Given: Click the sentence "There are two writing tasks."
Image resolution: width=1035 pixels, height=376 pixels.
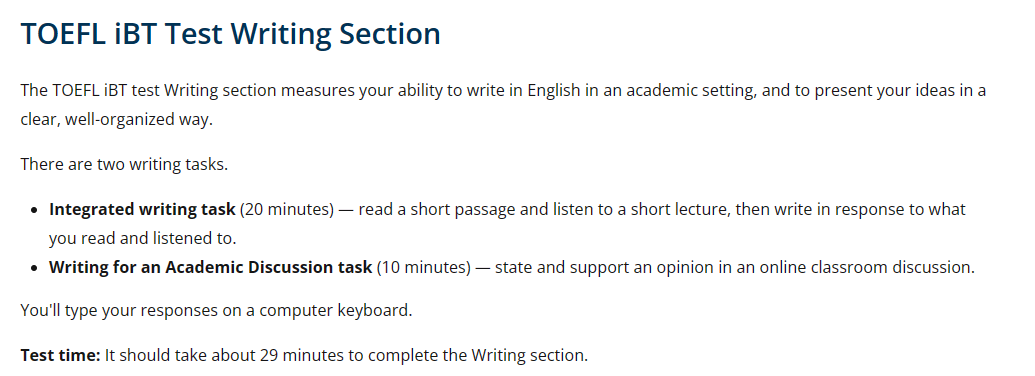Looking at the screenshot, I should click(x=124, y=164).
